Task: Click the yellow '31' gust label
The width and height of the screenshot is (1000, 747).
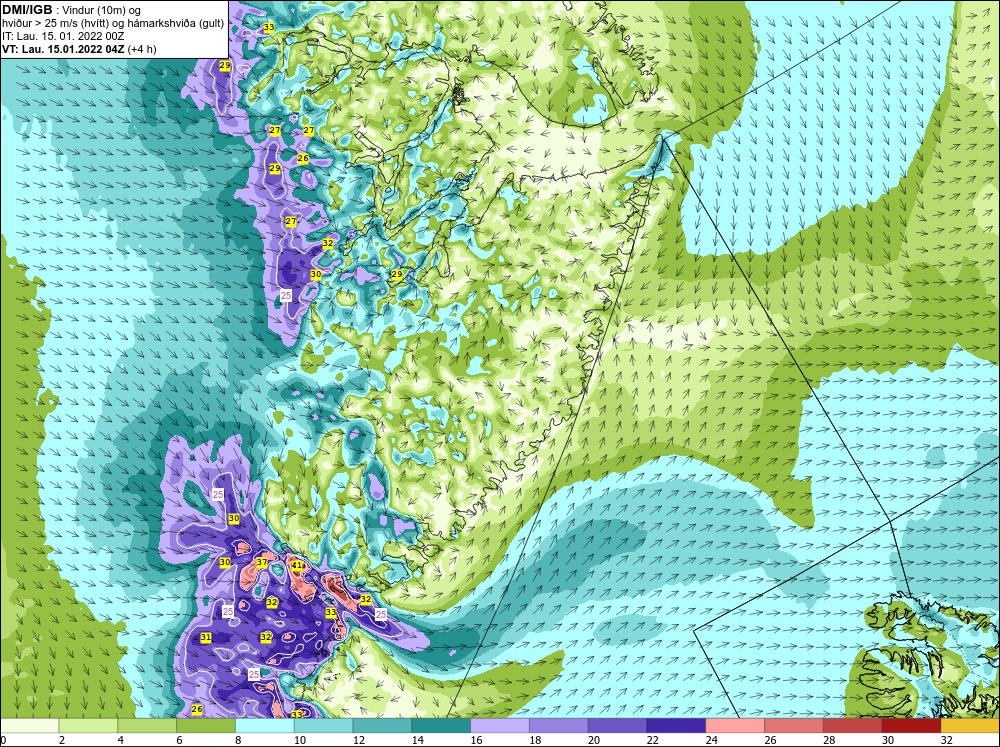Action: click(x=205, y=637)
